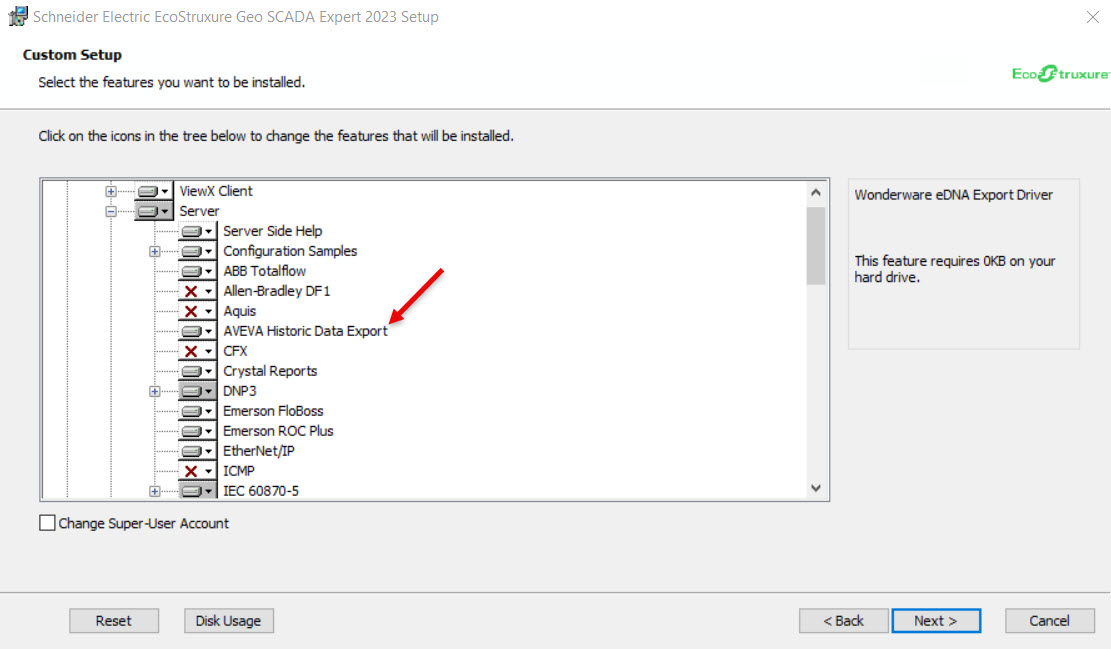Select the Aquis label
The width and height of the screenshot is (1111, 649).
[239, 311]
